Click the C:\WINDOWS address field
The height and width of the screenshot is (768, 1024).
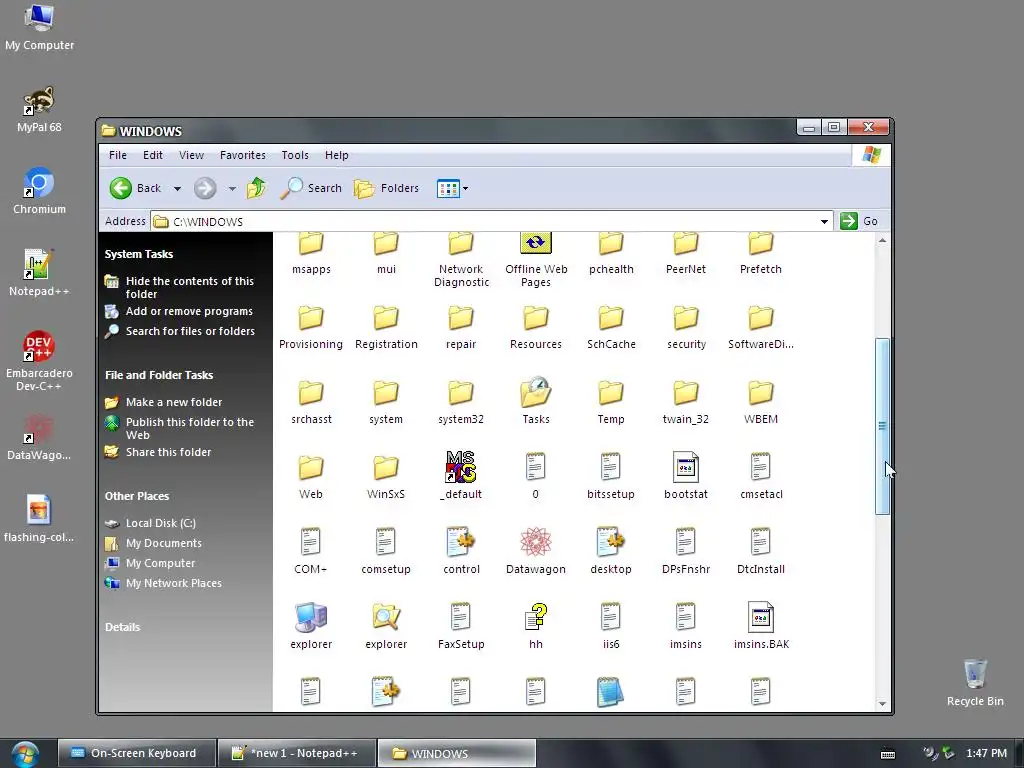tap(485, 221)
